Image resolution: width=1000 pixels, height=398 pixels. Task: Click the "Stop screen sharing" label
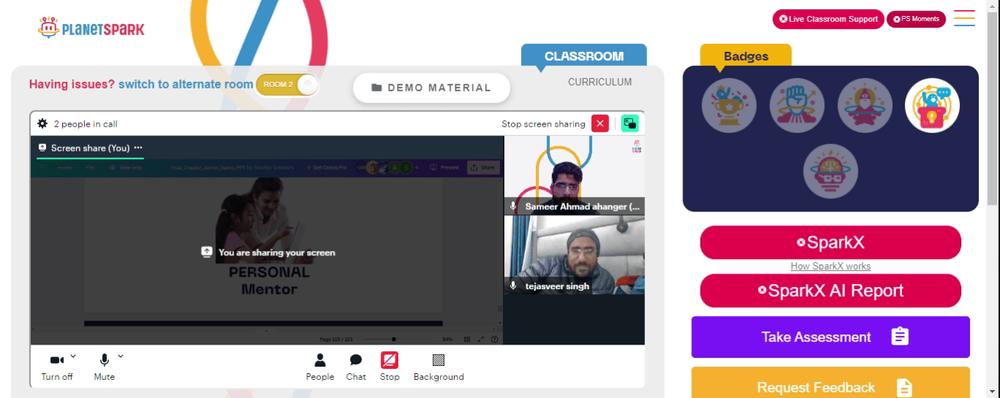(543, 124)
